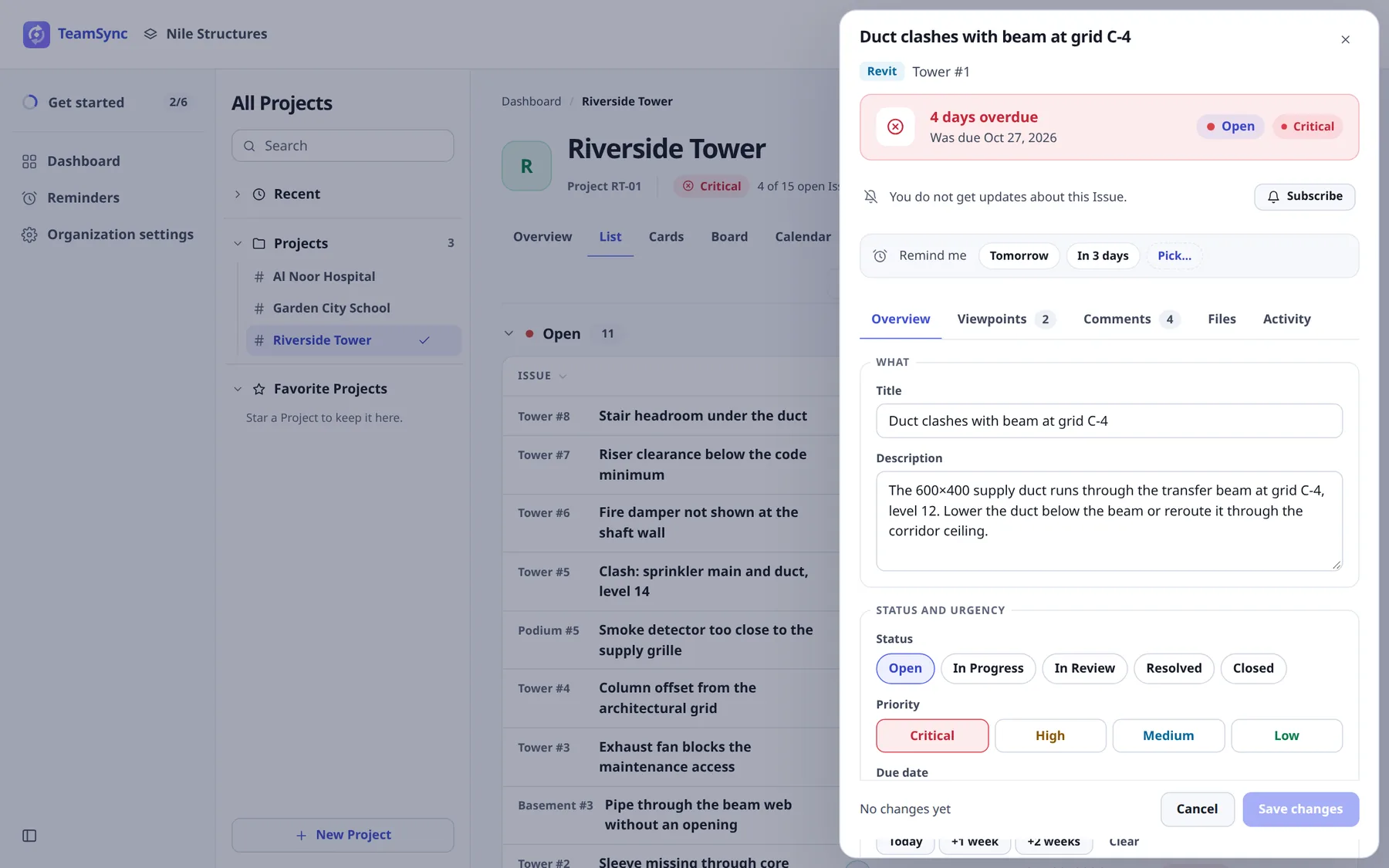
Task: Collapse the Favorite Projects section
Action: (x=238, y=389)
